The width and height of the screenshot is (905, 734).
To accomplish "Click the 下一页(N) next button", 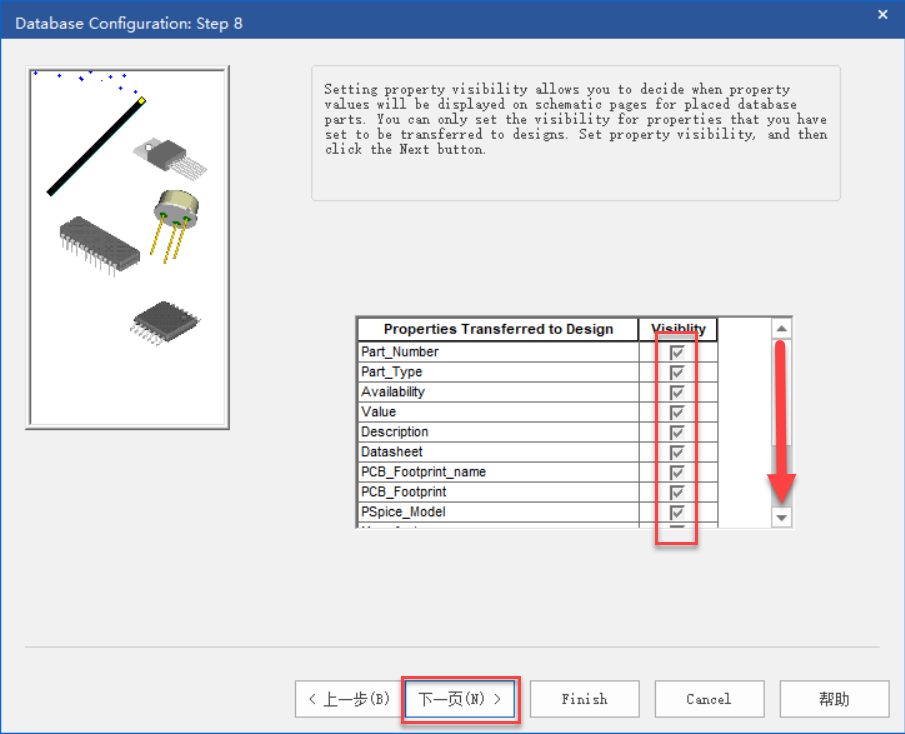I will (x=460, y=699).
